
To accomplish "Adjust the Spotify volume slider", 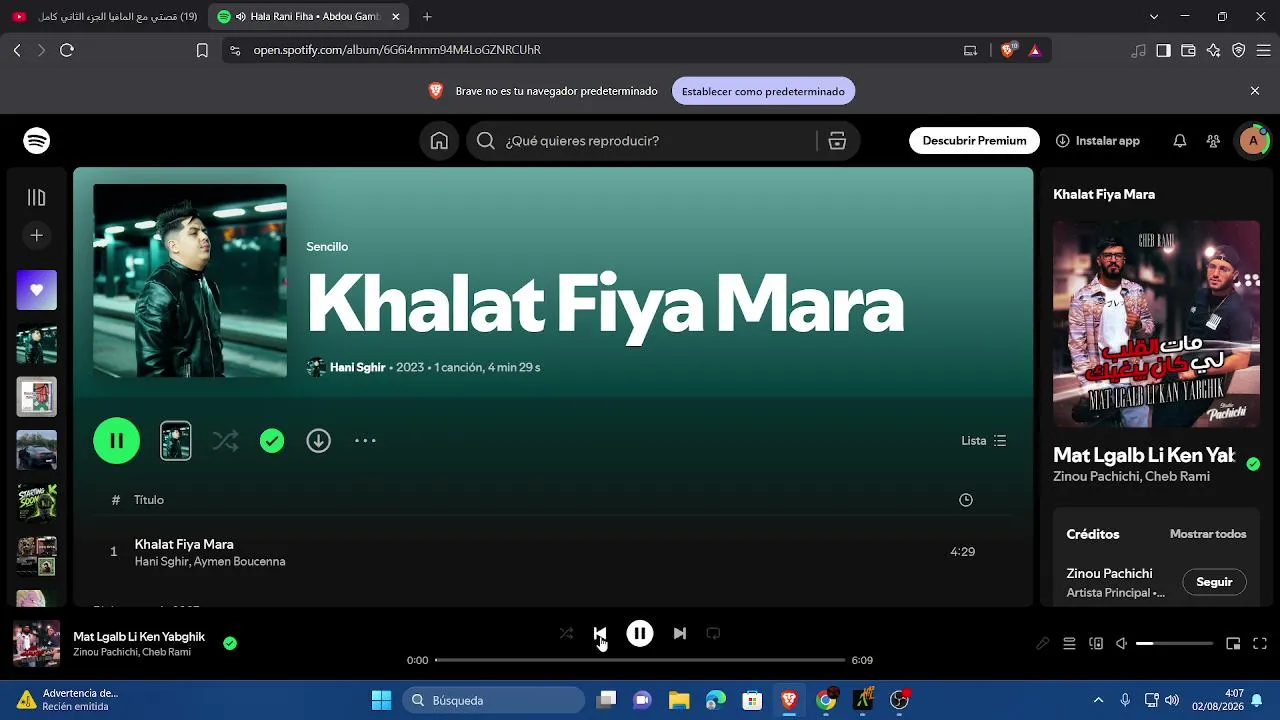I will [1174, 644].
